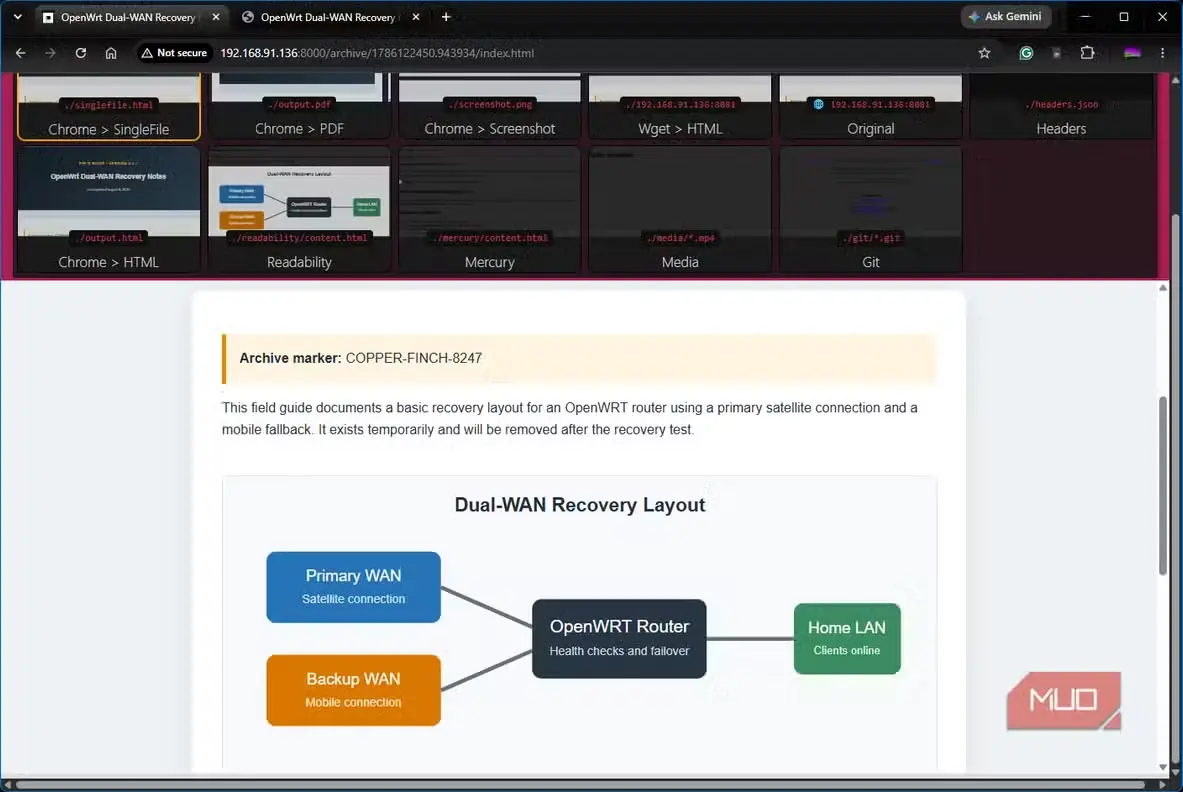
Task: Click the address bar URL
Action: pyautogui.click(x=377, y=53)
